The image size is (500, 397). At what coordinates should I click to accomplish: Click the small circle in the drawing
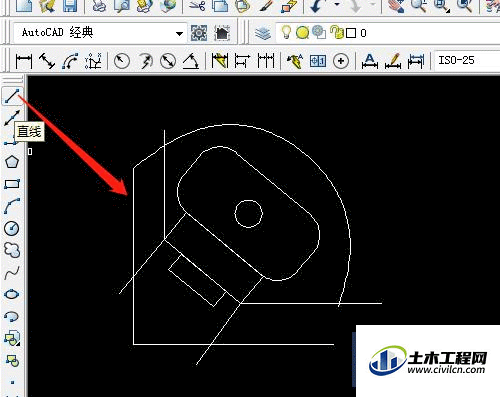pos(249,214)
